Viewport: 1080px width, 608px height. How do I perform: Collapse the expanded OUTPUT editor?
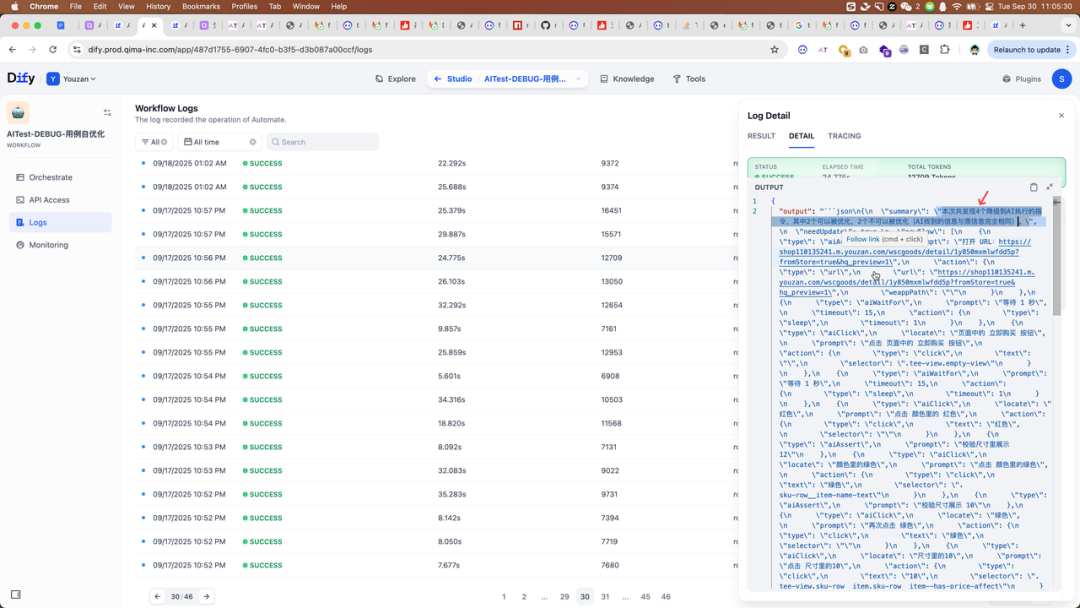[1050, 187]
